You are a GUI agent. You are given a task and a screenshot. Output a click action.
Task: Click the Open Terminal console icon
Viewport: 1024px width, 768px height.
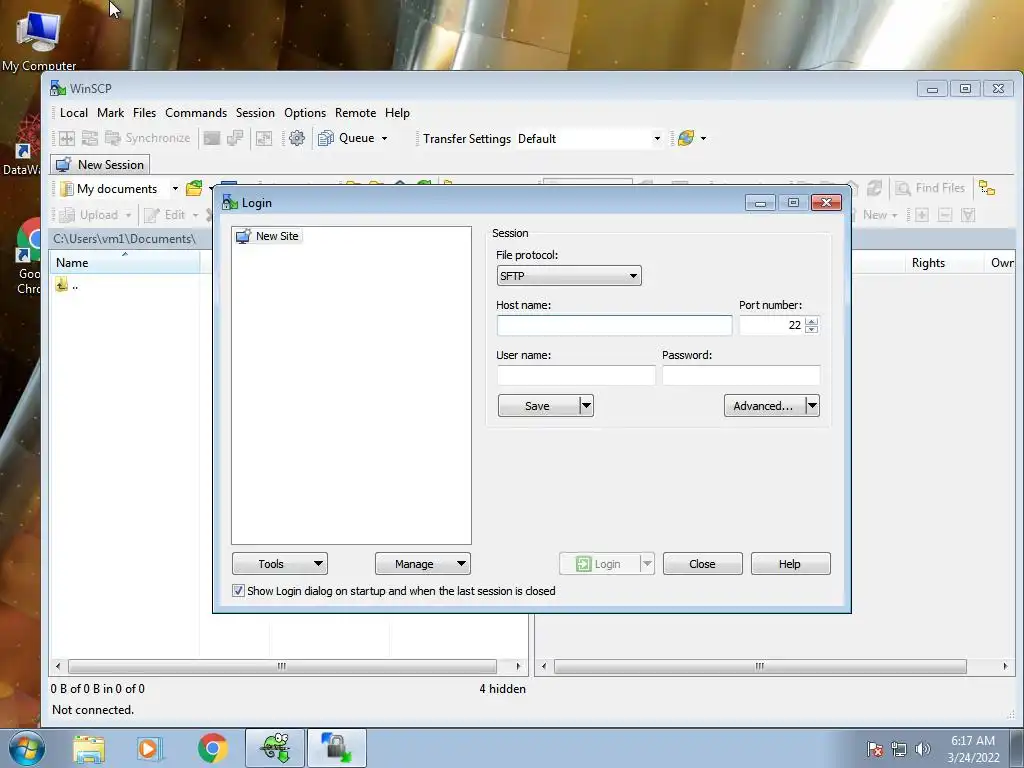[212, 138]
